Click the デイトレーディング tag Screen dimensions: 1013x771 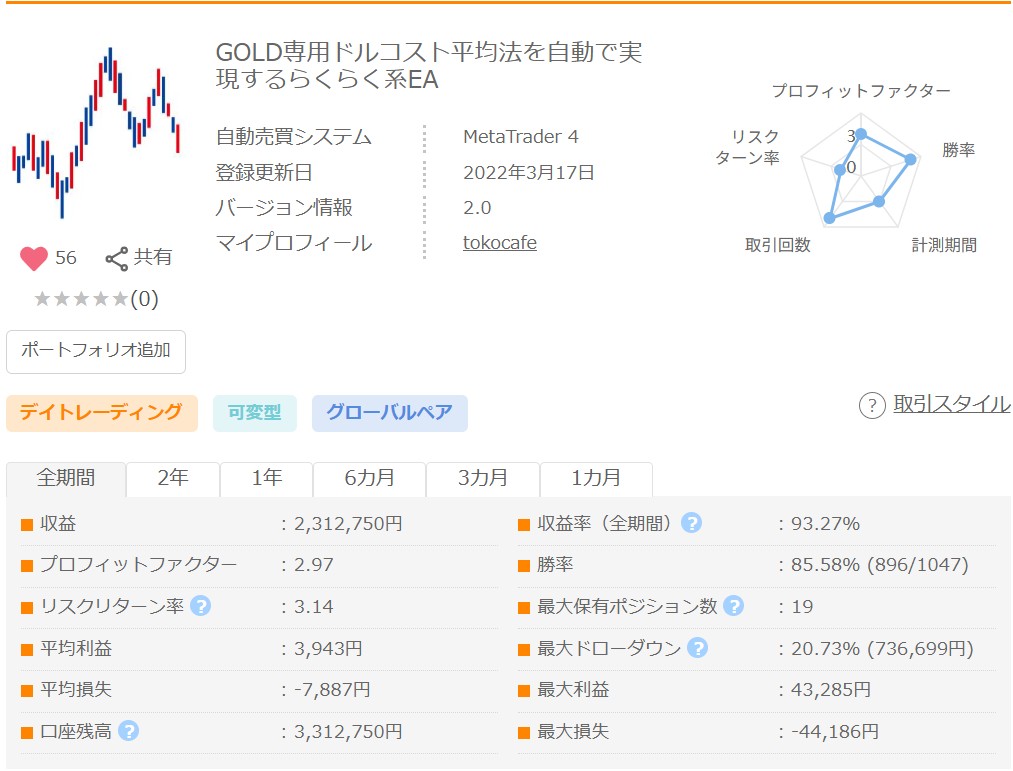pyautogui.click(x=102, y=413)
